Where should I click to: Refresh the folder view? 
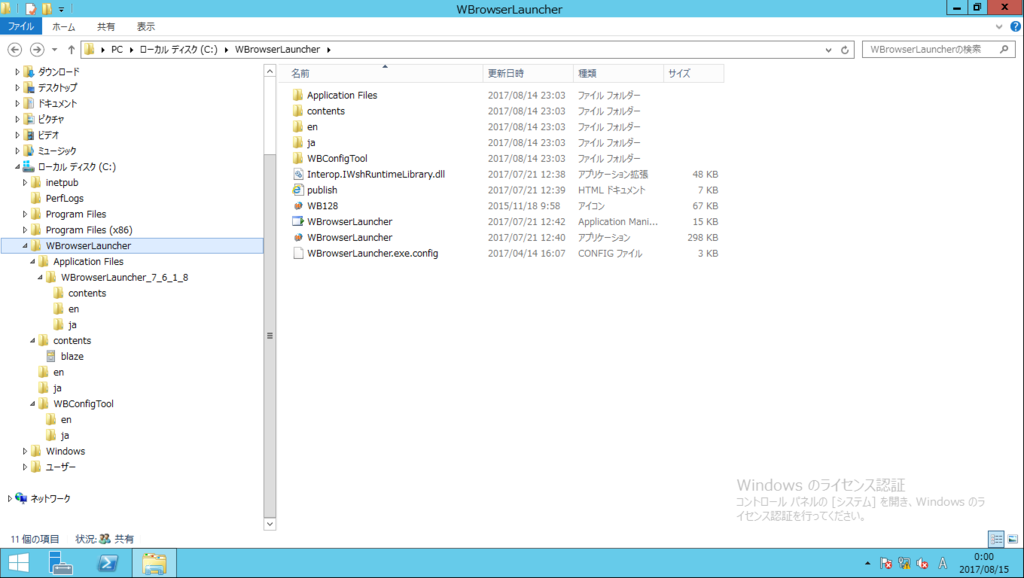pyautogui.click(x=844, y=50)
